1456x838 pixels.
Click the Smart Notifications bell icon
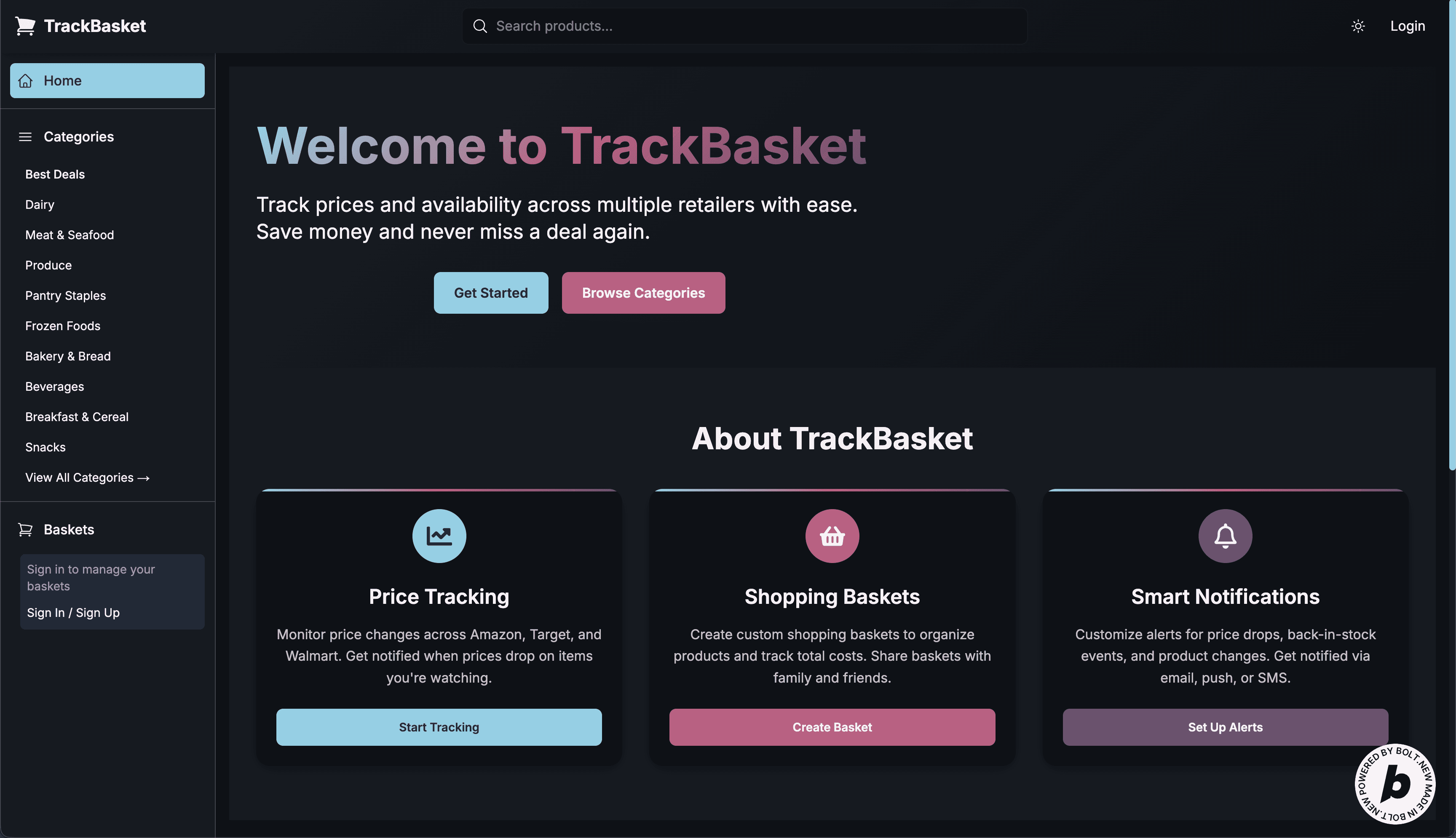(x=1225, y=536)
